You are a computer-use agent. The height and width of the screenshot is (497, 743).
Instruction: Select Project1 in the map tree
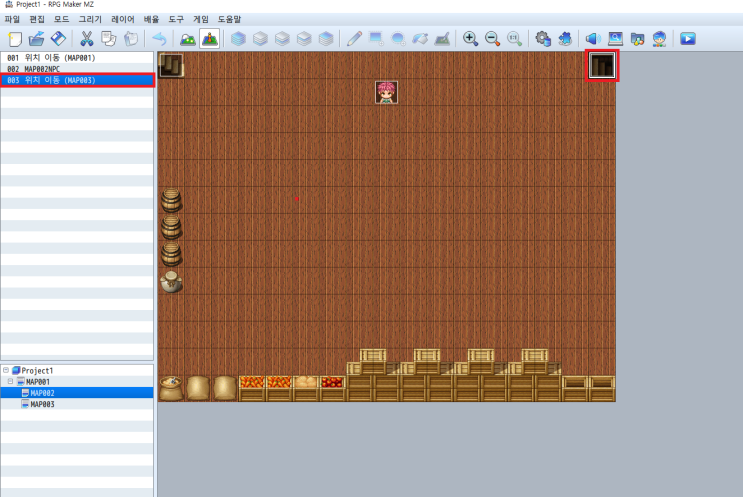coord(37,370)
